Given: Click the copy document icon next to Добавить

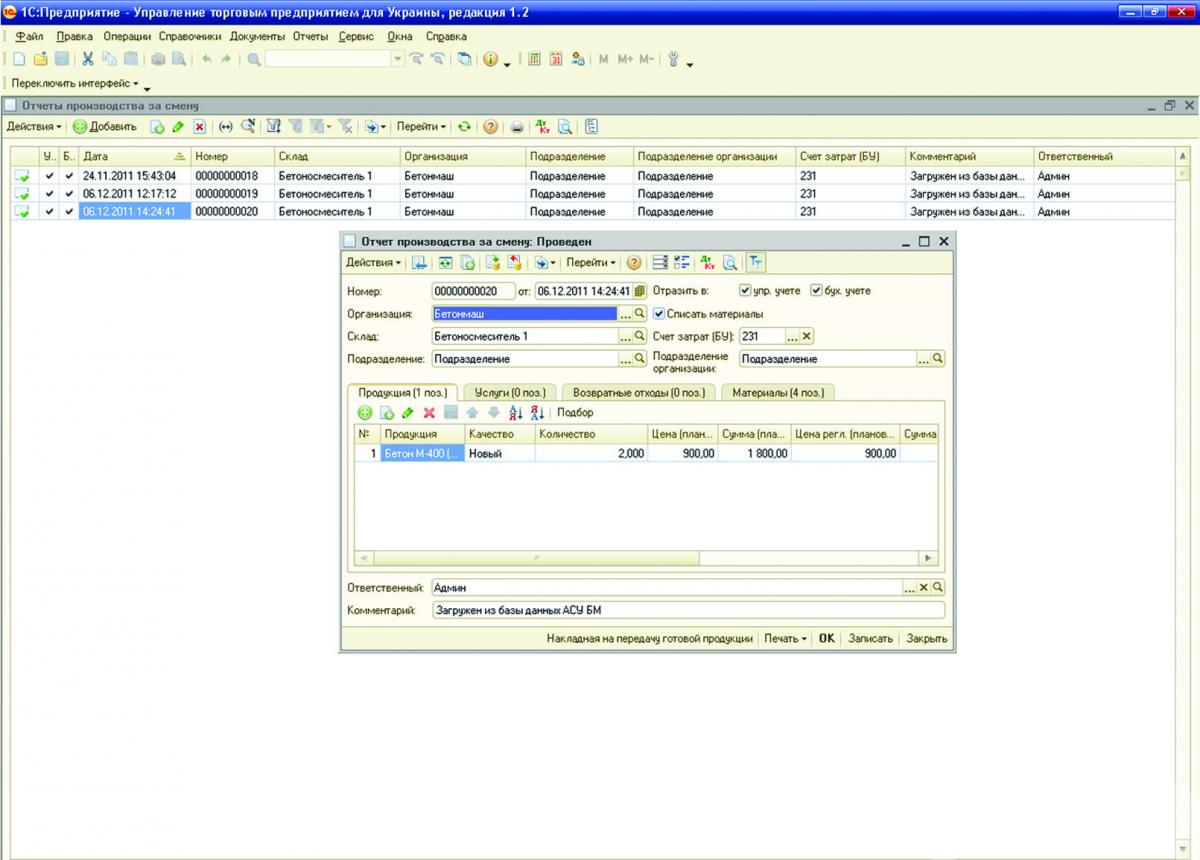Looking at the screenshot, I should [x=157, y=127].
